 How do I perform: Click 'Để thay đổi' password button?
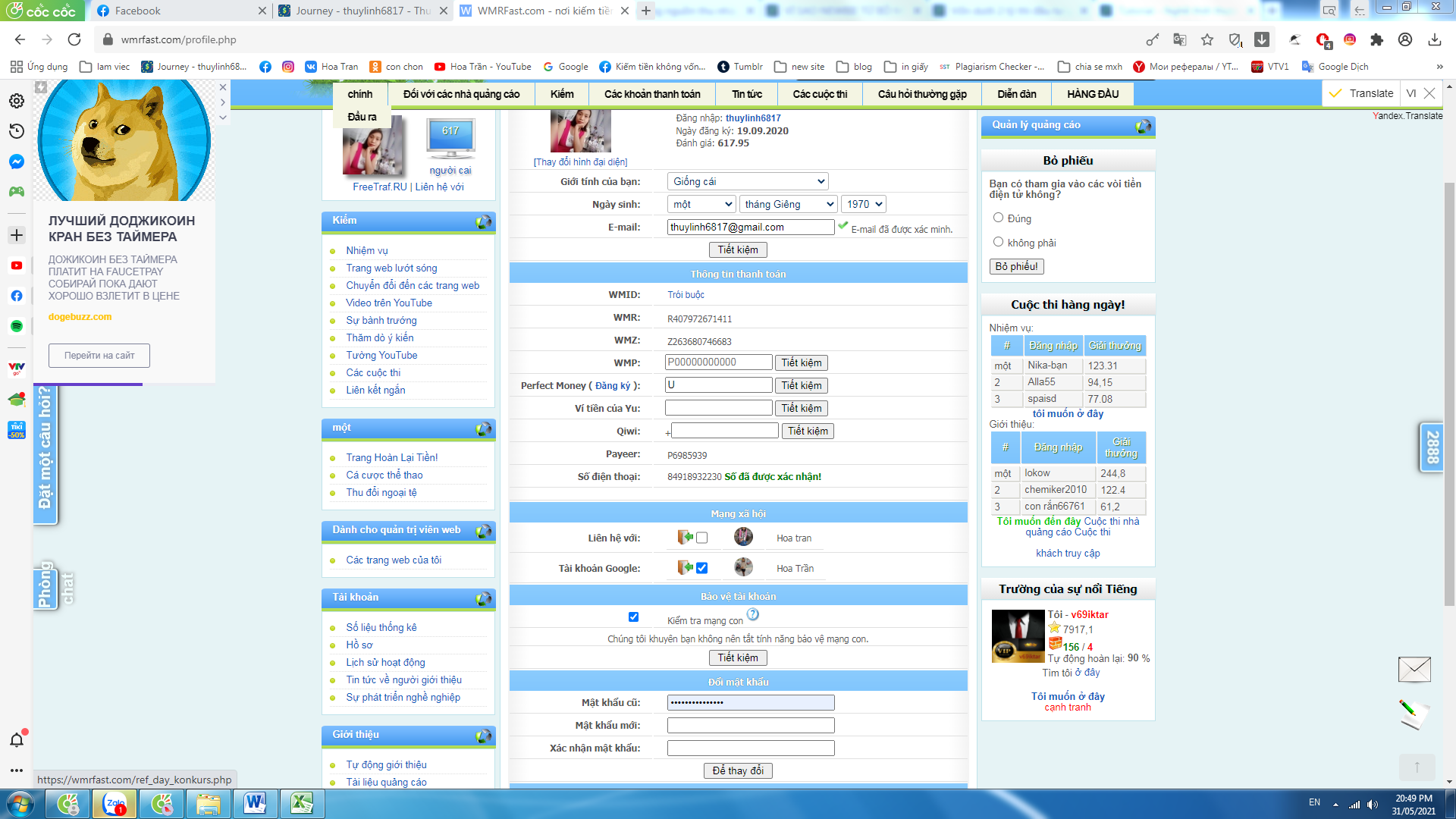(738, 770)
